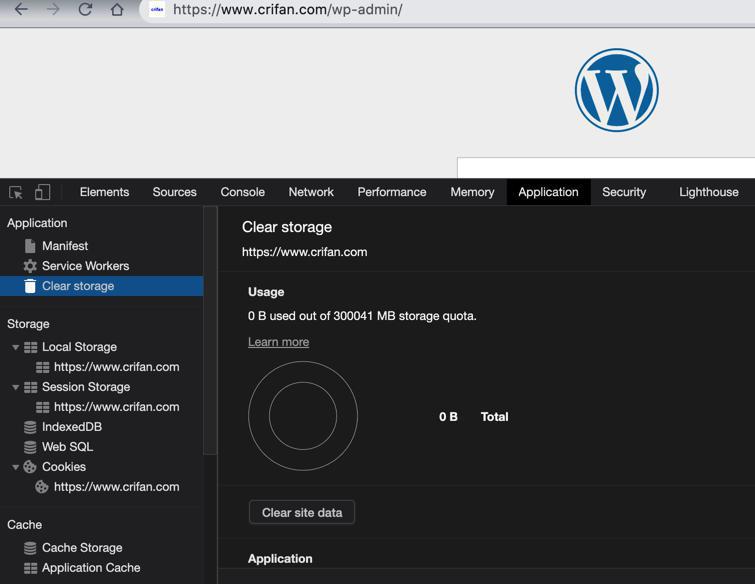Switch to the Sources tab

coord(175,192)
